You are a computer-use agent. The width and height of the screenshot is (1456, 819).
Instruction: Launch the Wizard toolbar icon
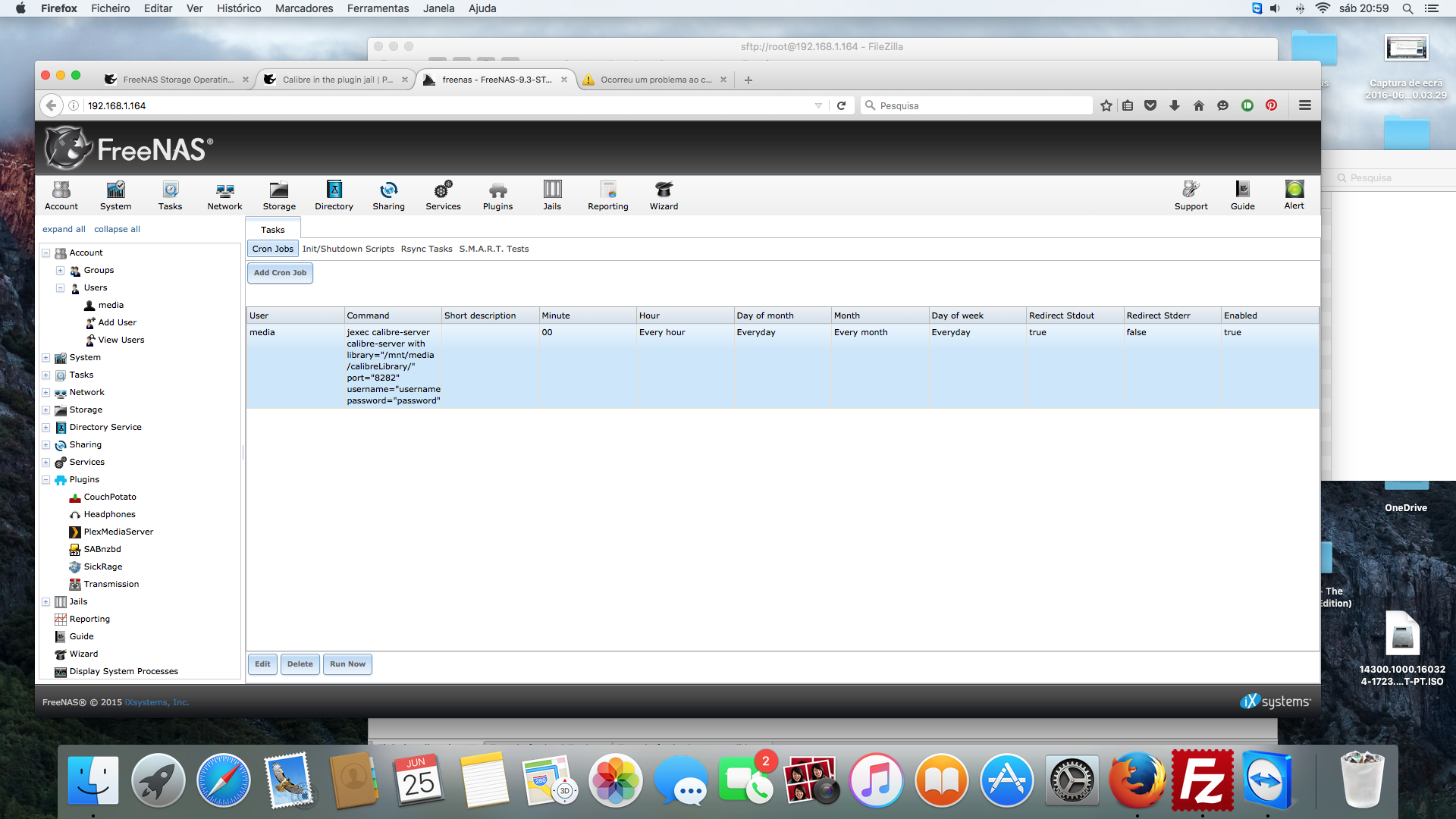664,195
